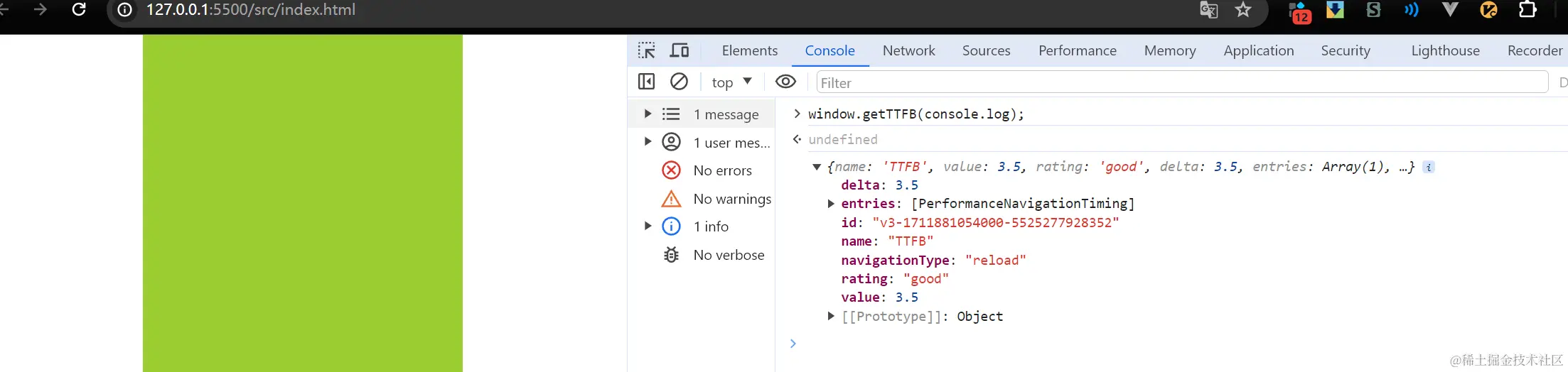This screenshot has height=372, width=1568.
Task: Collapse the logged TTFB object
Action: coord(817,167)
